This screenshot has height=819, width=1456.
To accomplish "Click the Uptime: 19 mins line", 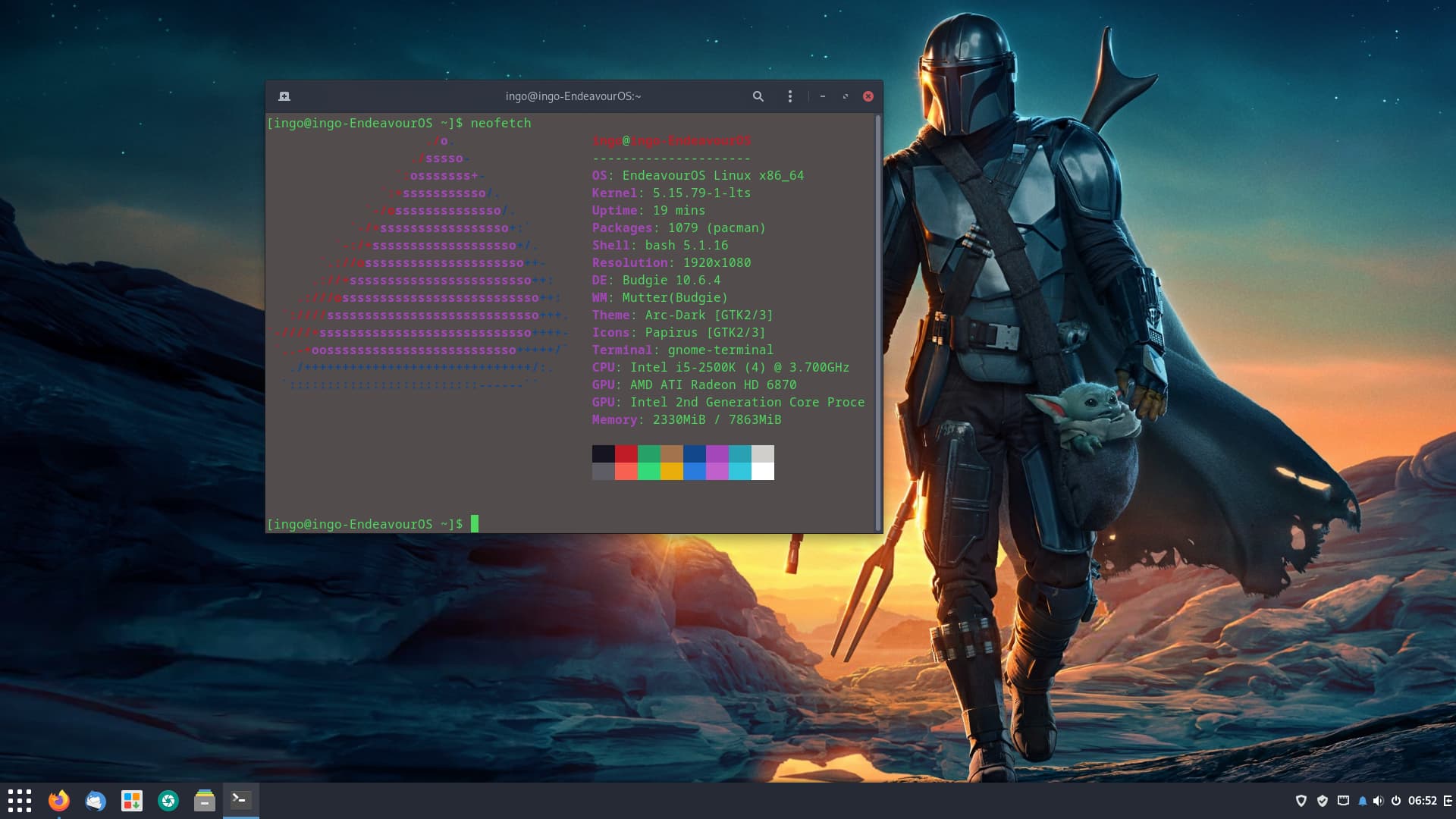I will click(x=648, y=210).
